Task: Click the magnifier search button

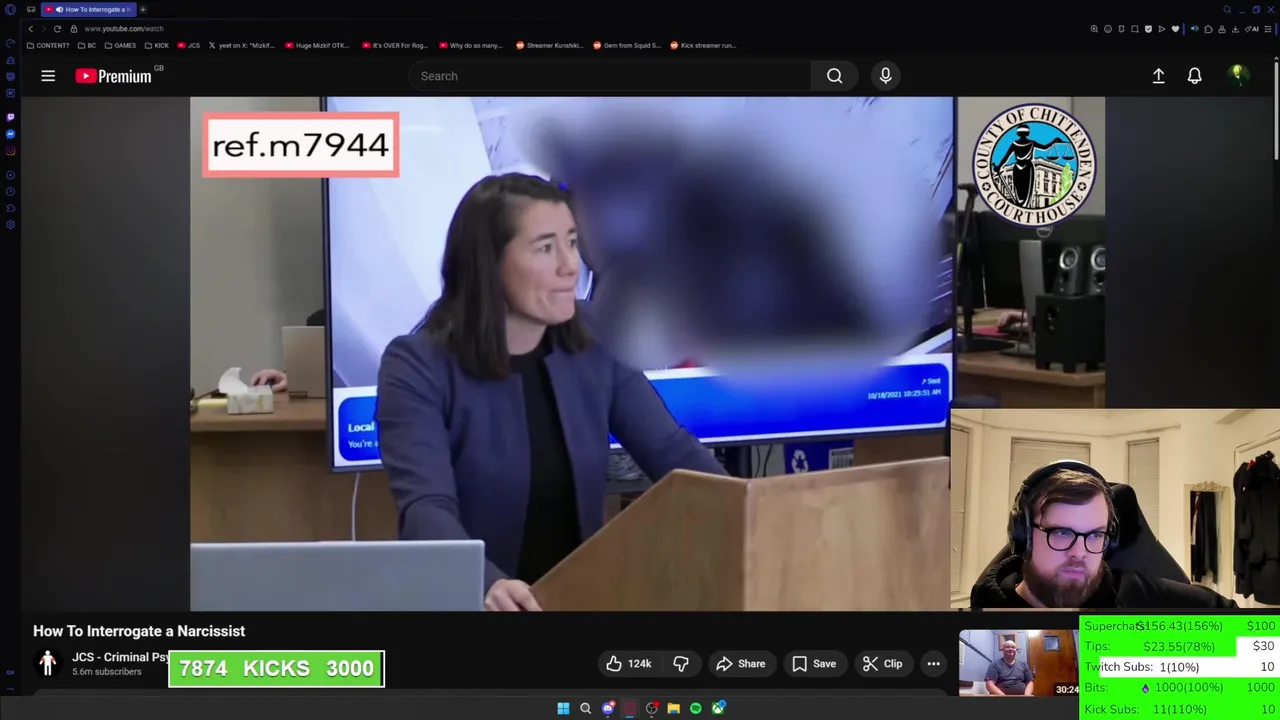Action: pyautogui.click(x=834, y=76)
